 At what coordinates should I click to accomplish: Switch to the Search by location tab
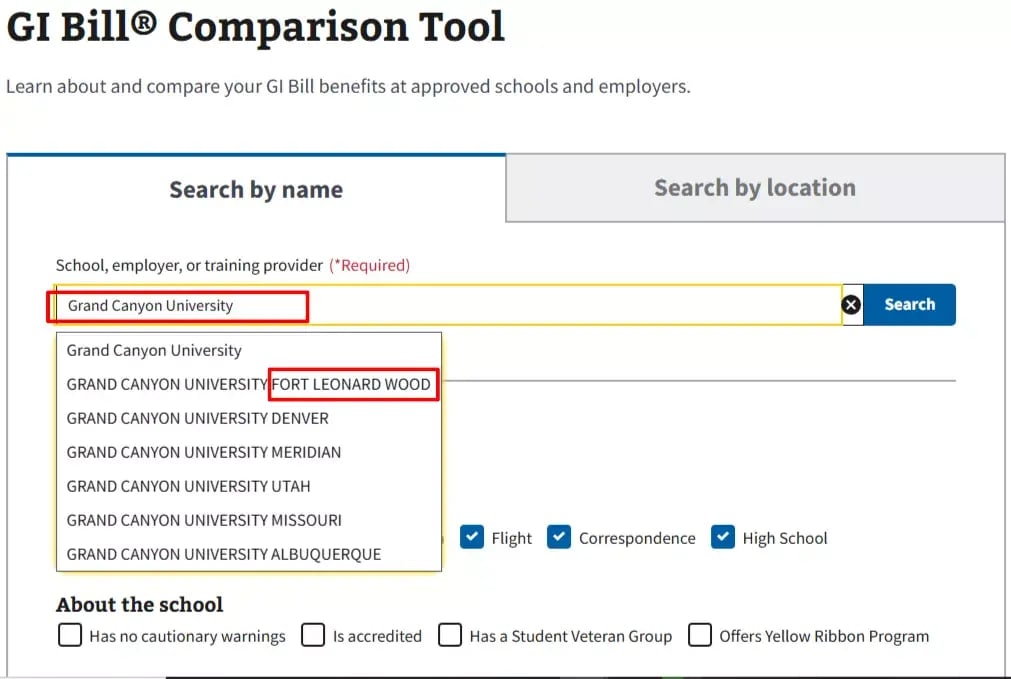coord(755,187)
